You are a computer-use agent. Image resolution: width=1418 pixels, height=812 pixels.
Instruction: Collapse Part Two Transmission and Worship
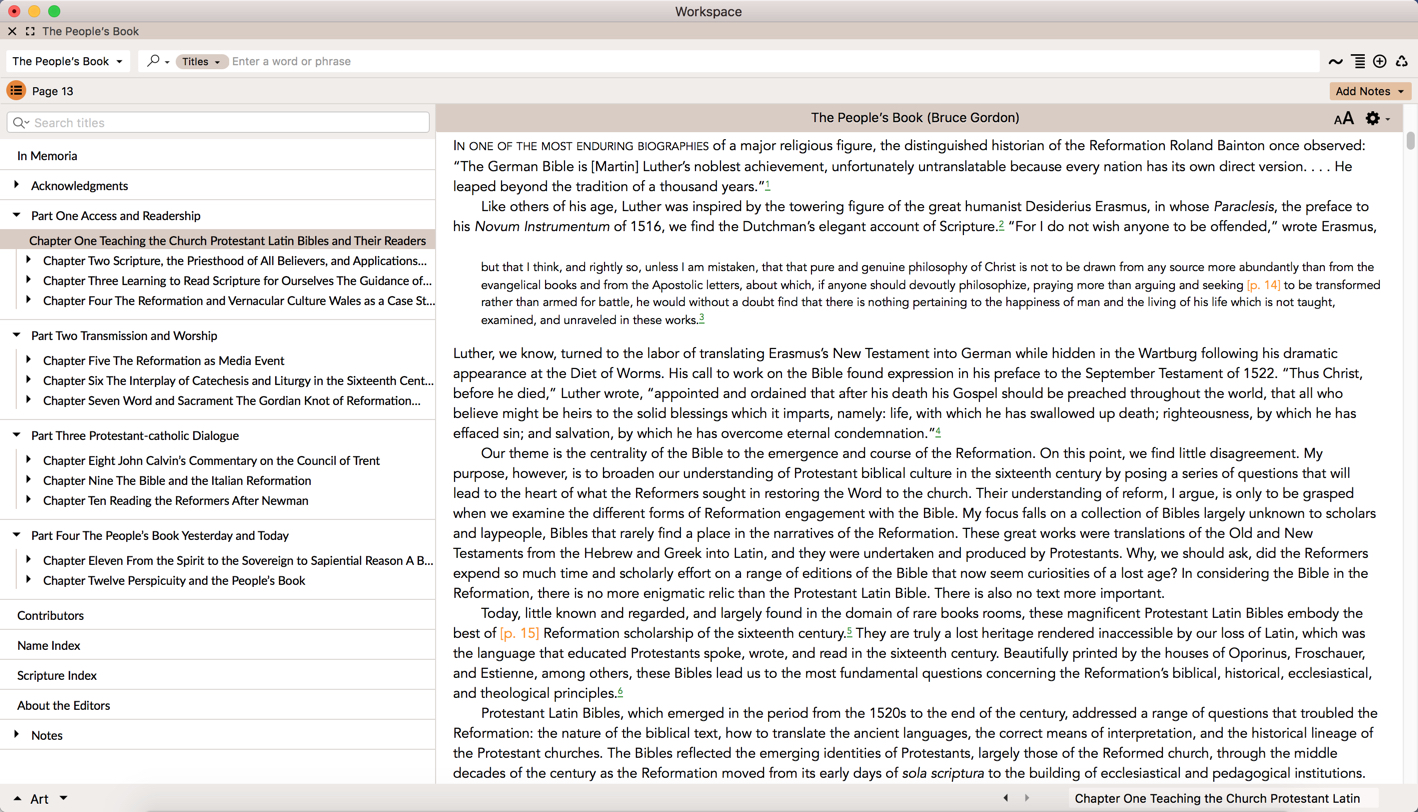[16, 335]
